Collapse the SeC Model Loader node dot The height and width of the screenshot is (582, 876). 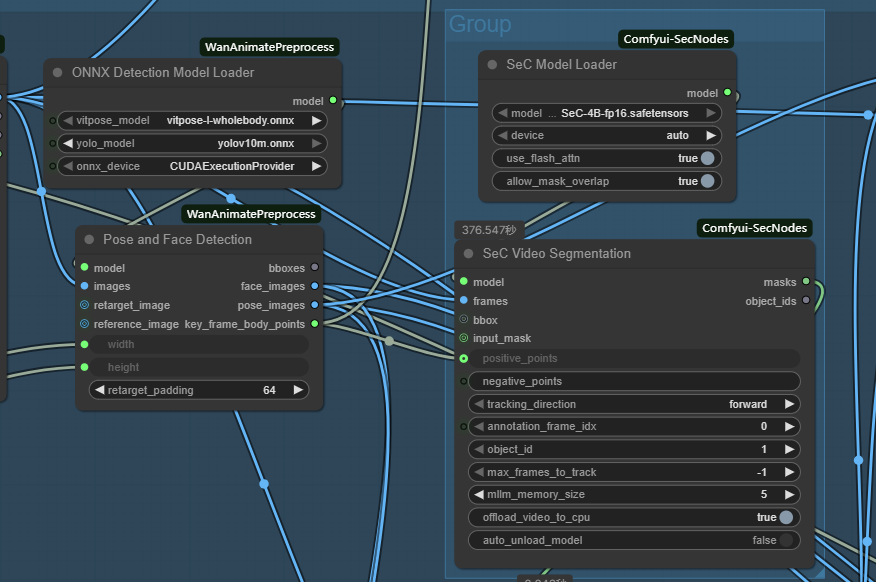pos(492,65)
